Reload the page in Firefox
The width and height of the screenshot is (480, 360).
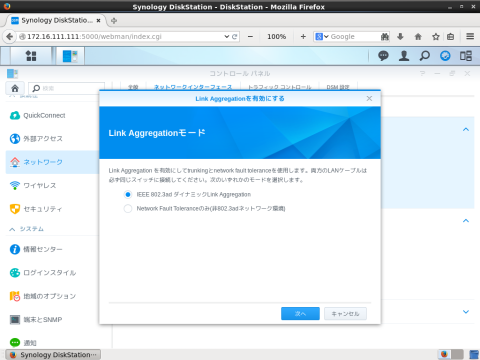(x=235, y=37)
